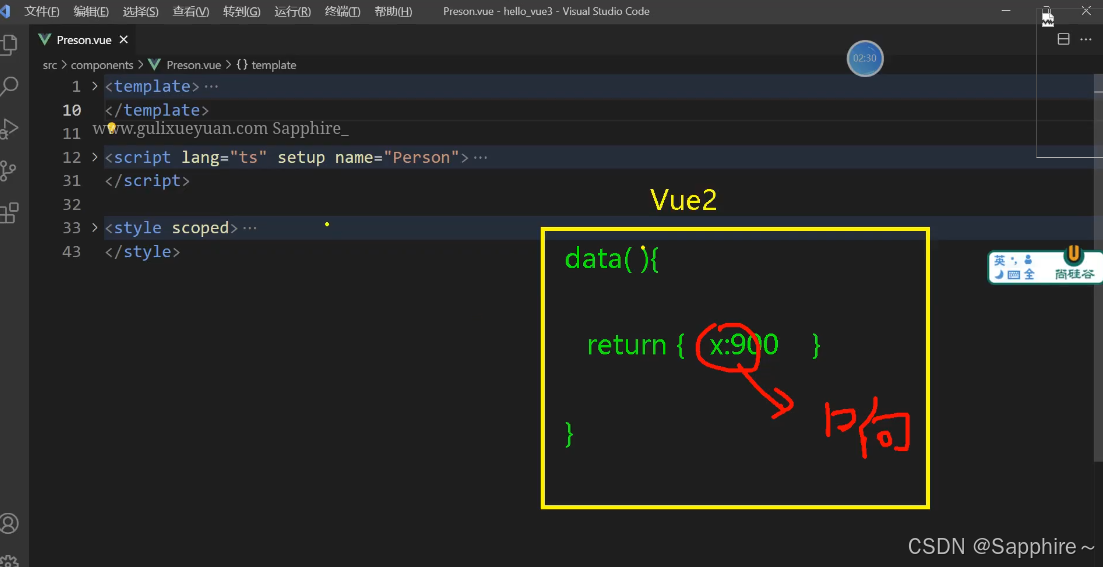Click the 02:30 timer circle
The width and height of the screenshot is (1103, 567).
coord(865,58)
